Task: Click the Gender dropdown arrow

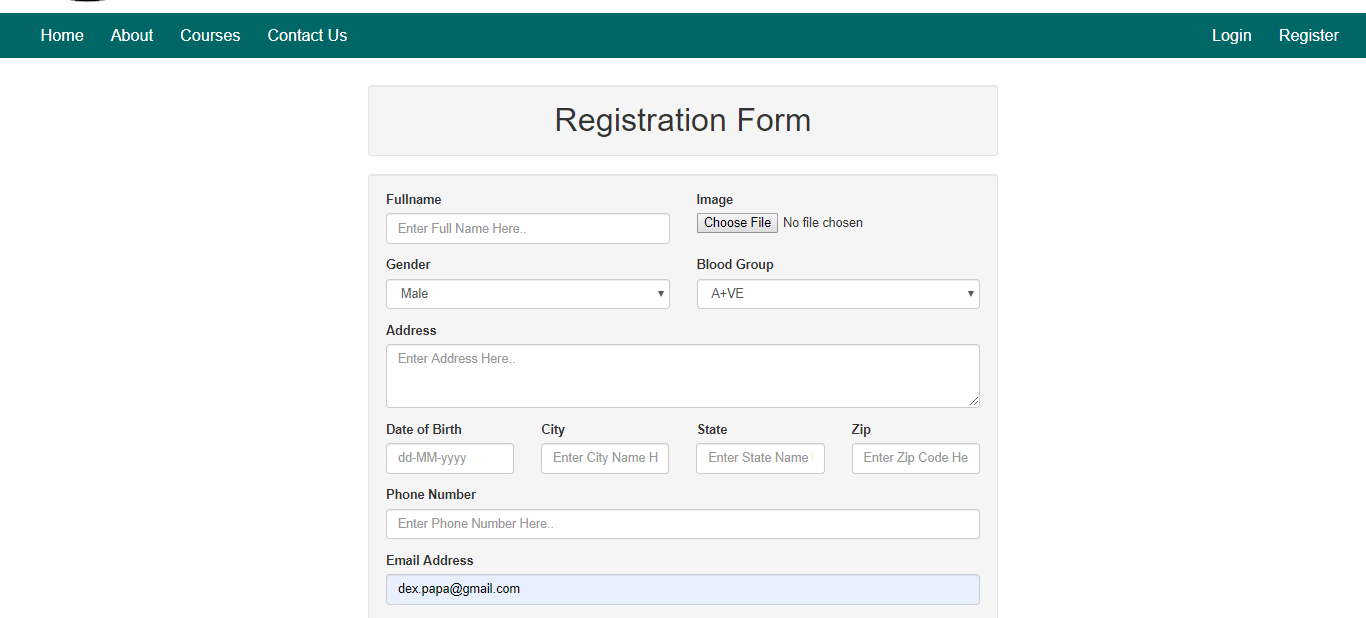Action: (660, 294)
